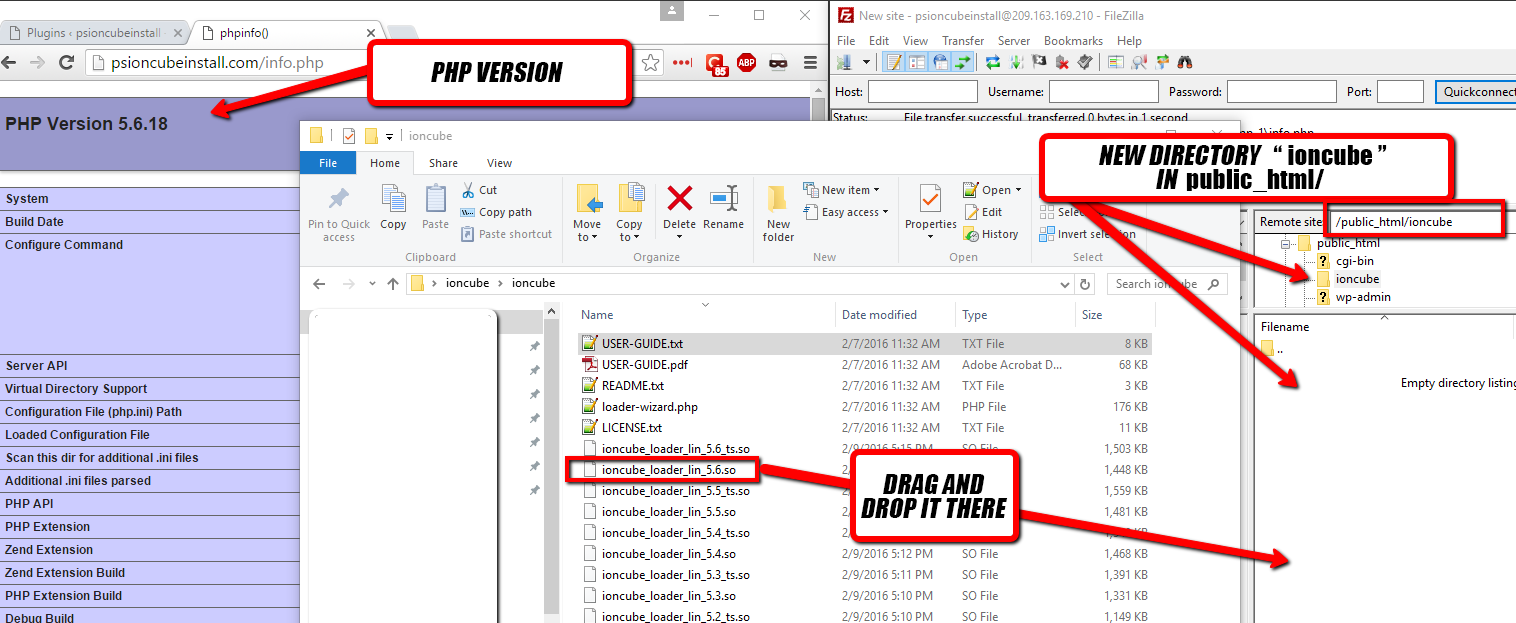This screenshot has height=623, width=1516.
Task: Click the Host input field
Action: [922, 92]
